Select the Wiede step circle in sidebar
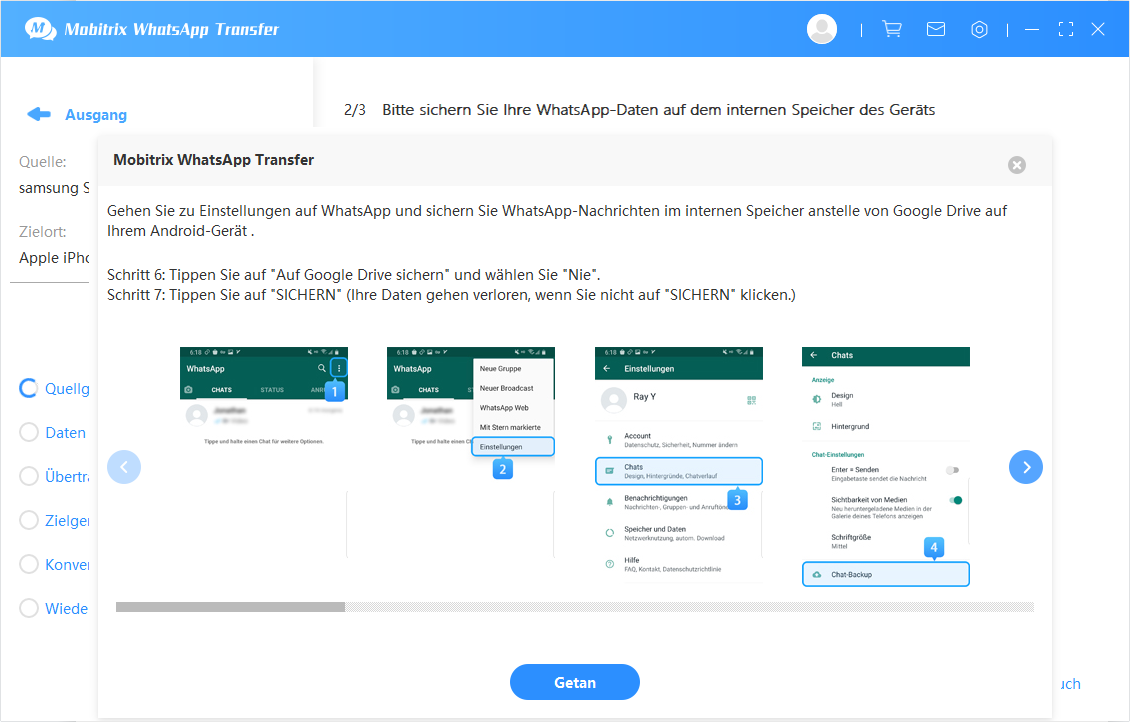Viewport: 1130px width, 722px height. (x=29, y=608)
